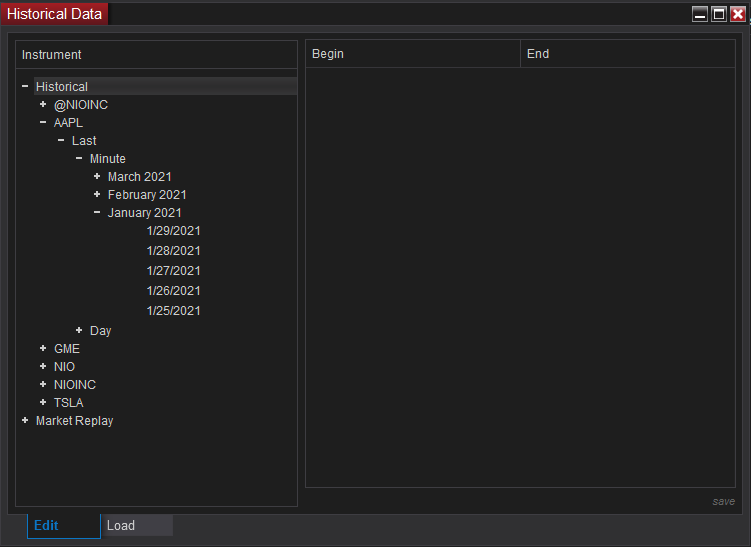Expand the Market Replay node

click(x=25, y=420)
